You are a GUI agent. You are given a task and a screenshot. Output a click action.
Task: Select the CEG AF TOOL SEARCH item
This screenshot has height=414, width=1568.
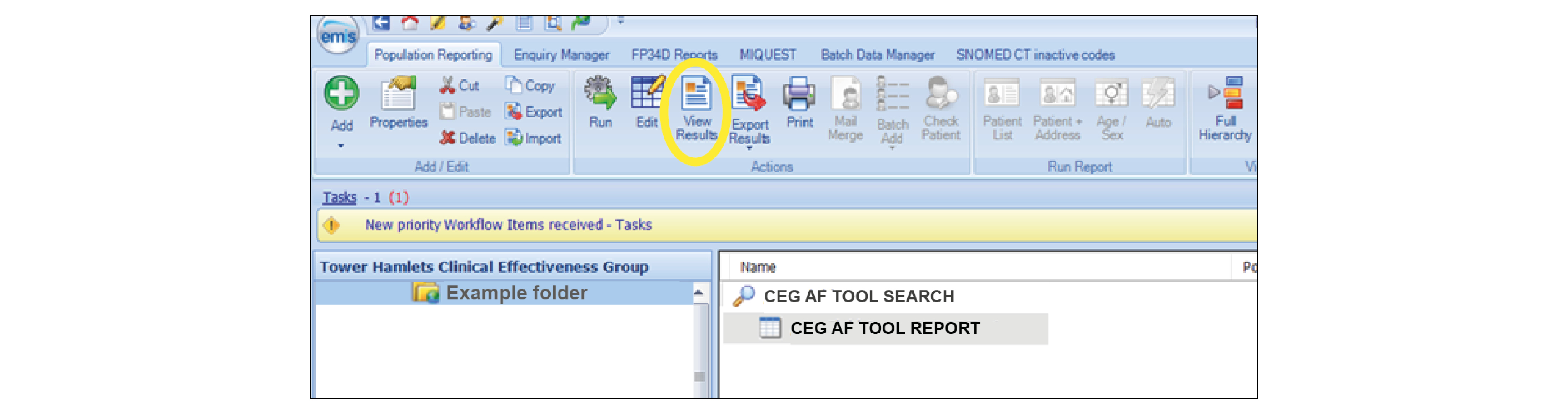[x=858, y=297]
